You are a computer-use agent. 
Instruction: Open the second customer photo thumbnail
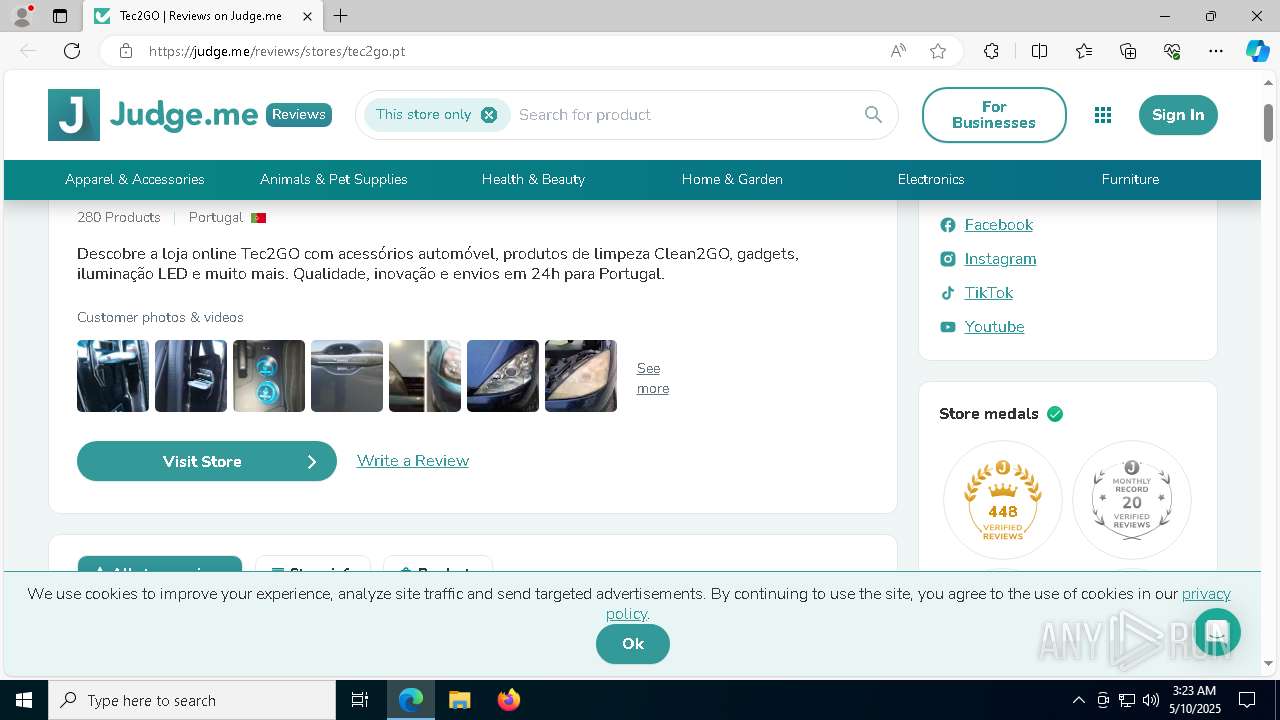pyautogui.click(x=191, y=376)
